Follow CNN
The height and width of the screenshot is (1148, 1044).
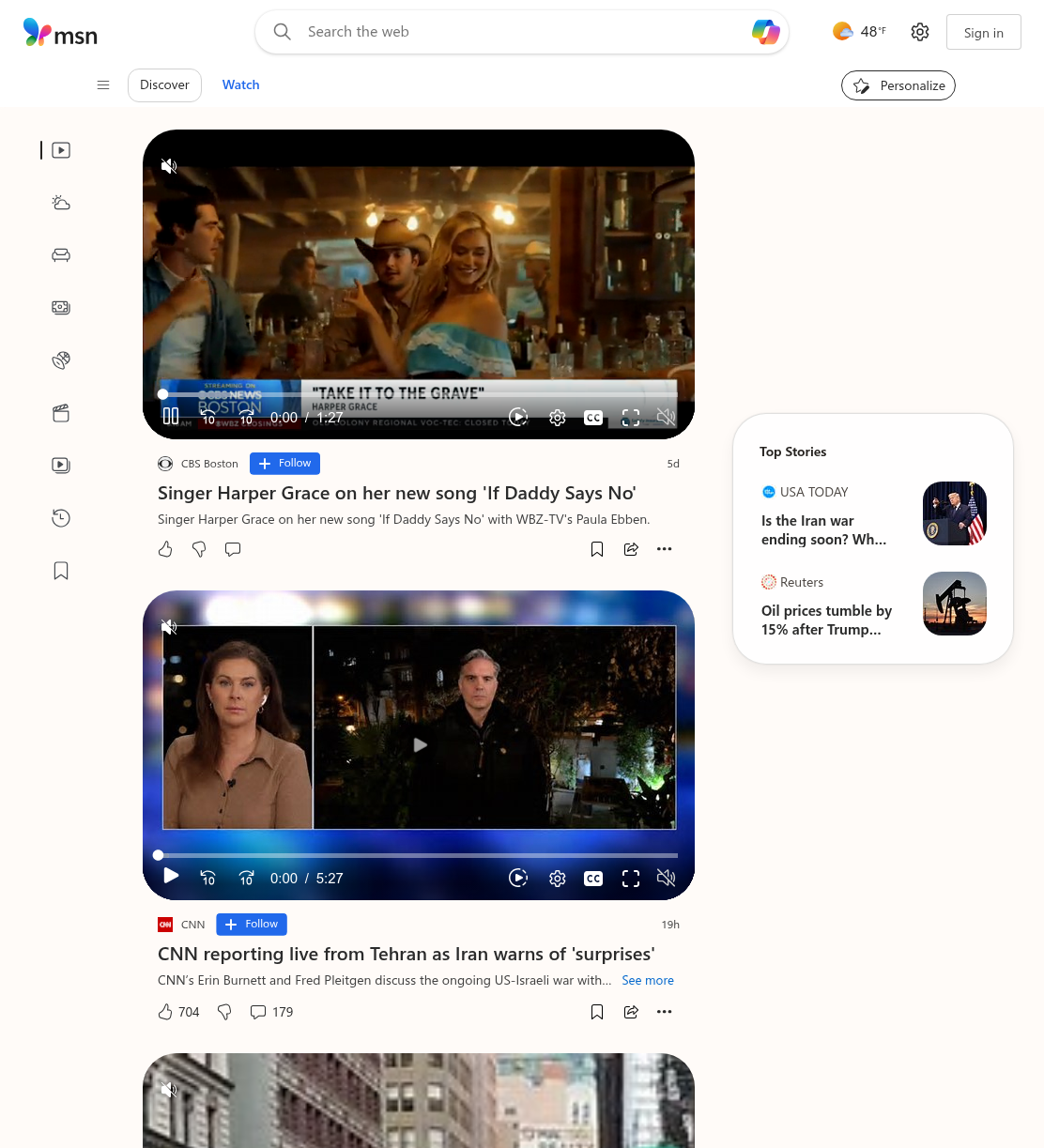click(252, 925)
